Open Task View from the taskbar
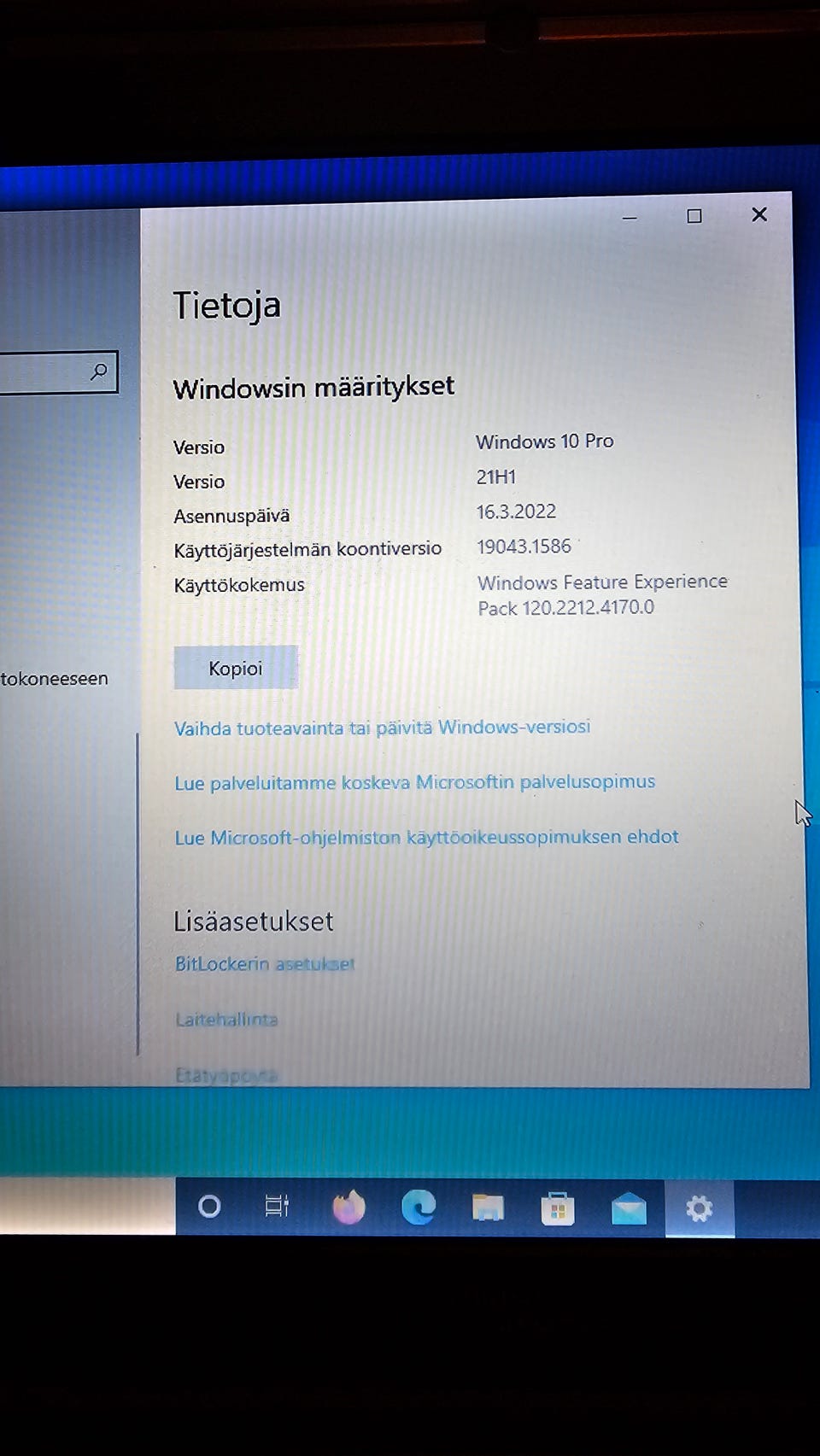 coord(277,1206)
